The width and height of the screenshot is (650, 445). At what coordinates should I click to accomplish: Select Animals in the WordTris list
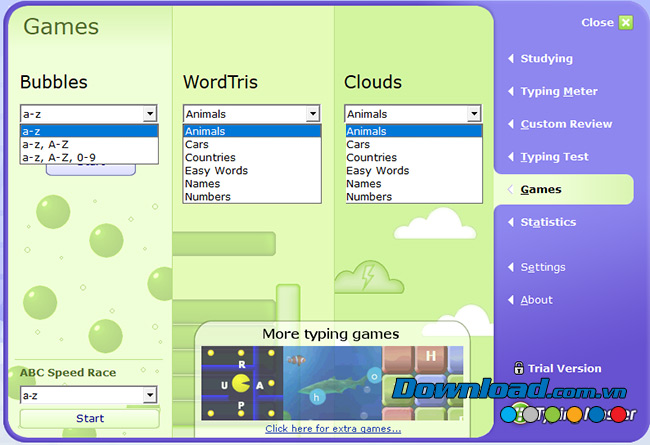pyautogui.click(x=252, y=131)
